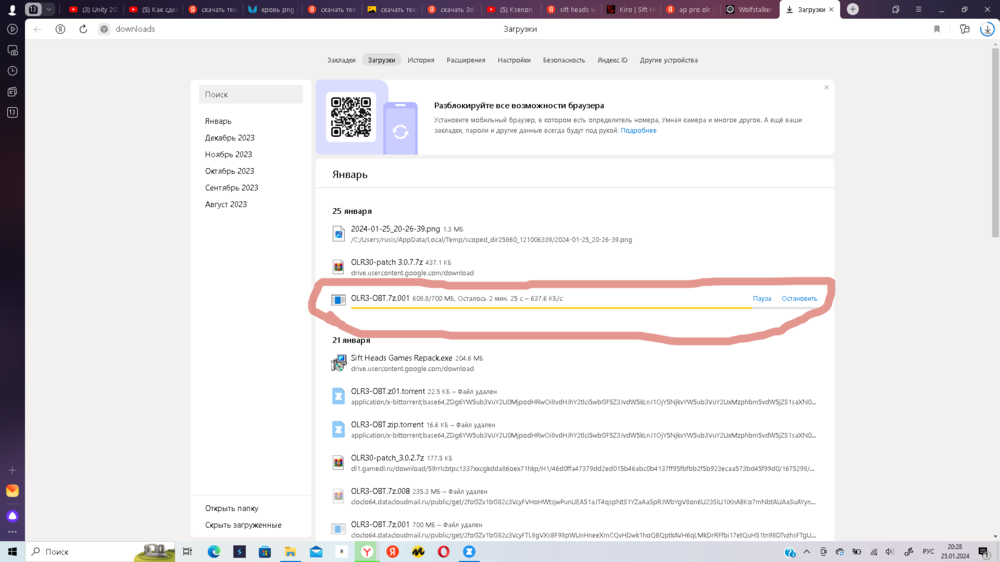Image resolution: width=1000 pixels, height=562 pixels.
Task: Open the OLR30-patch 3.0.7.7z download
Action: (386, 262)
